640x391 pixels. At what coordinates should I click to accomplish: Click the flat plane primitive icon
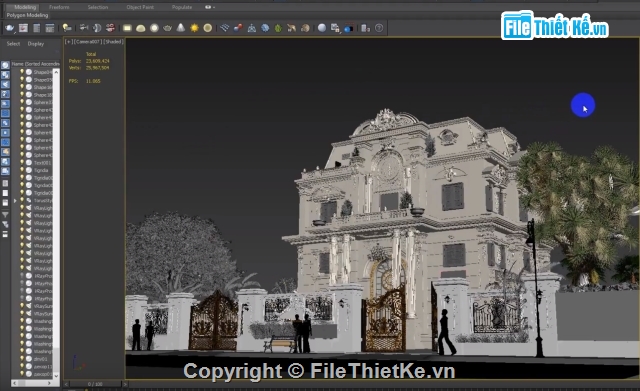coord(127,28)
